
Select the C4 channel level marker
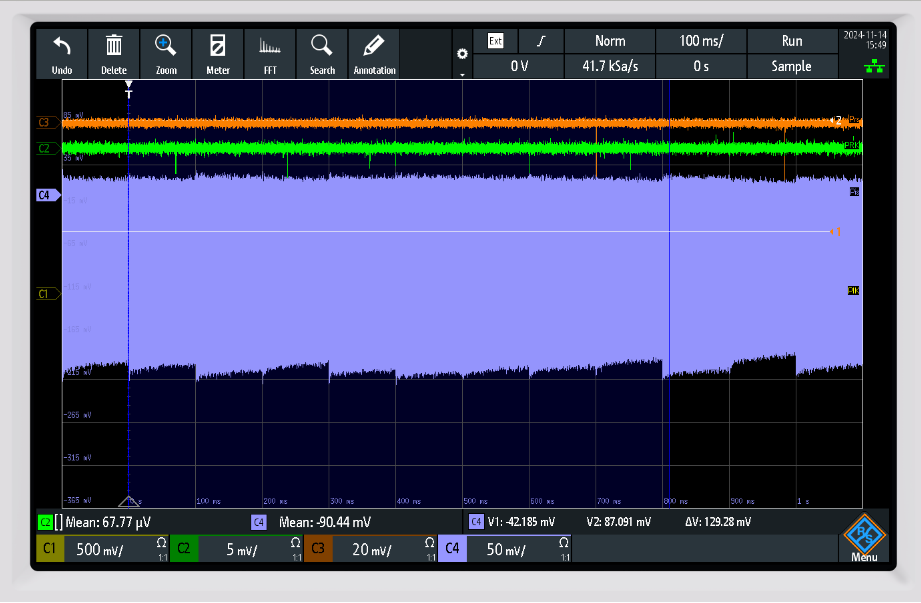click(x=43, y=195)
